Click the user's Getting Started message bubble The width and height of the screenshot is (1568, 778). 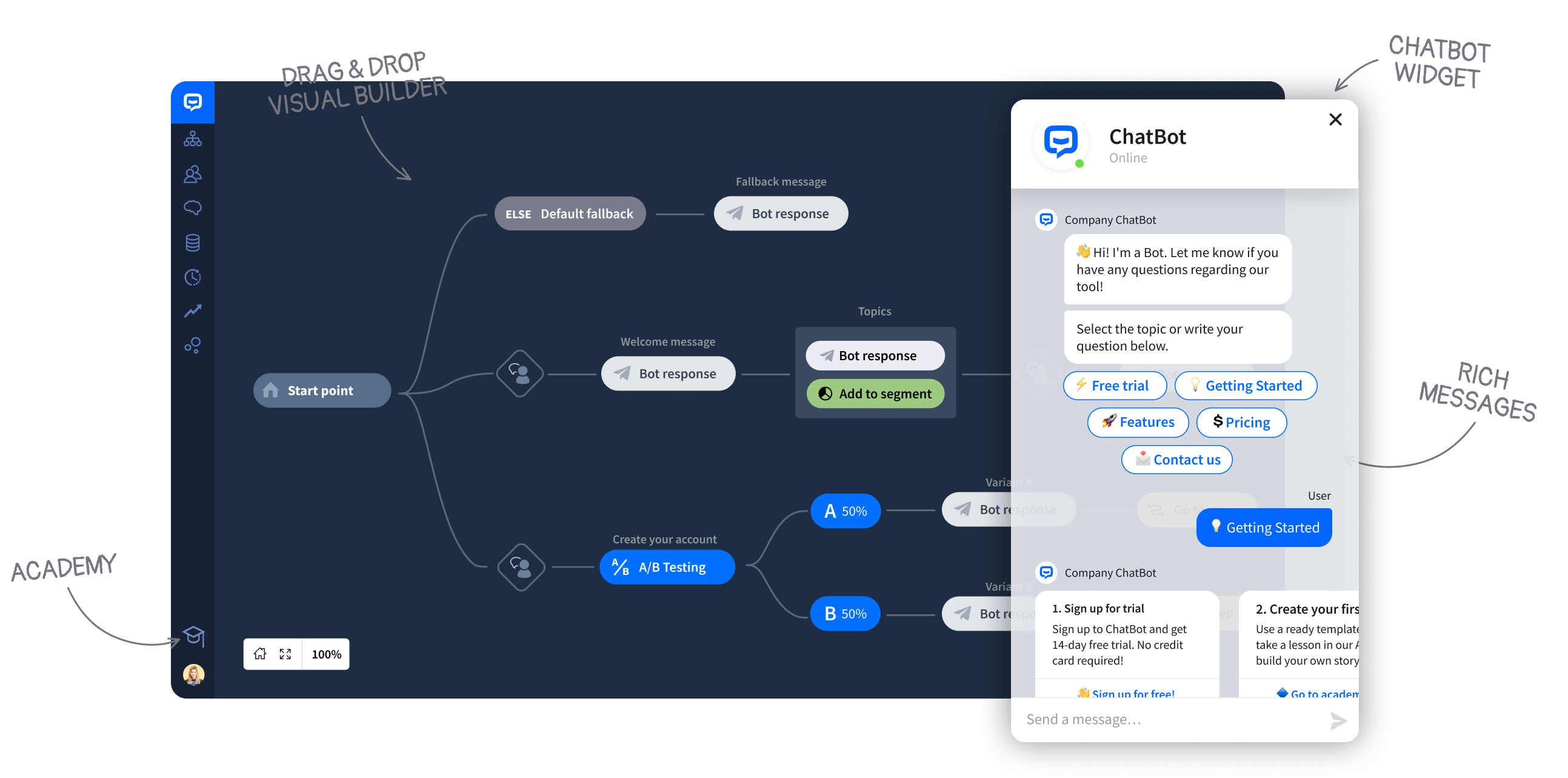point(1264,527)
